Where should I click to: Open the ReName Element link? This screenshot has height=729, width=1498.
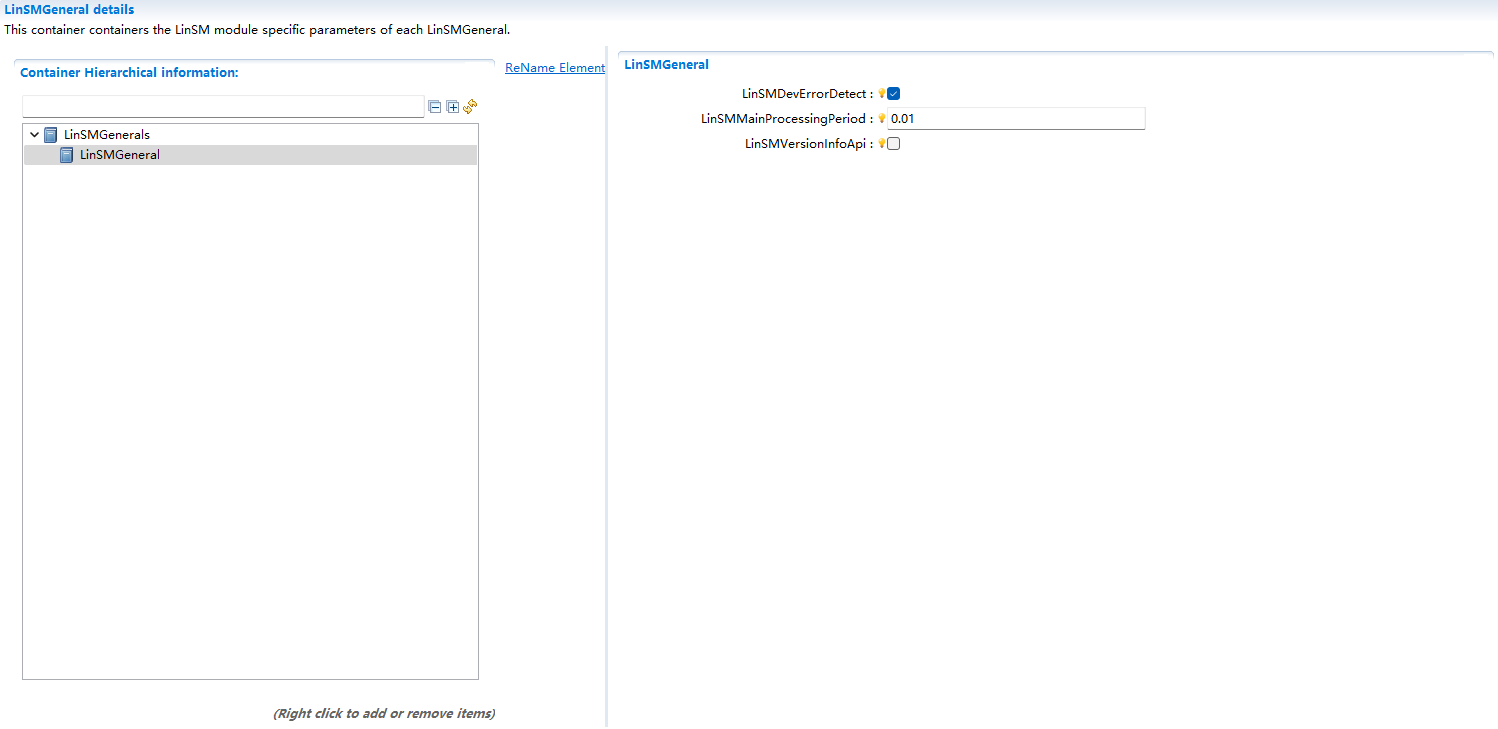pyautogui.click(x=555, y=68)
